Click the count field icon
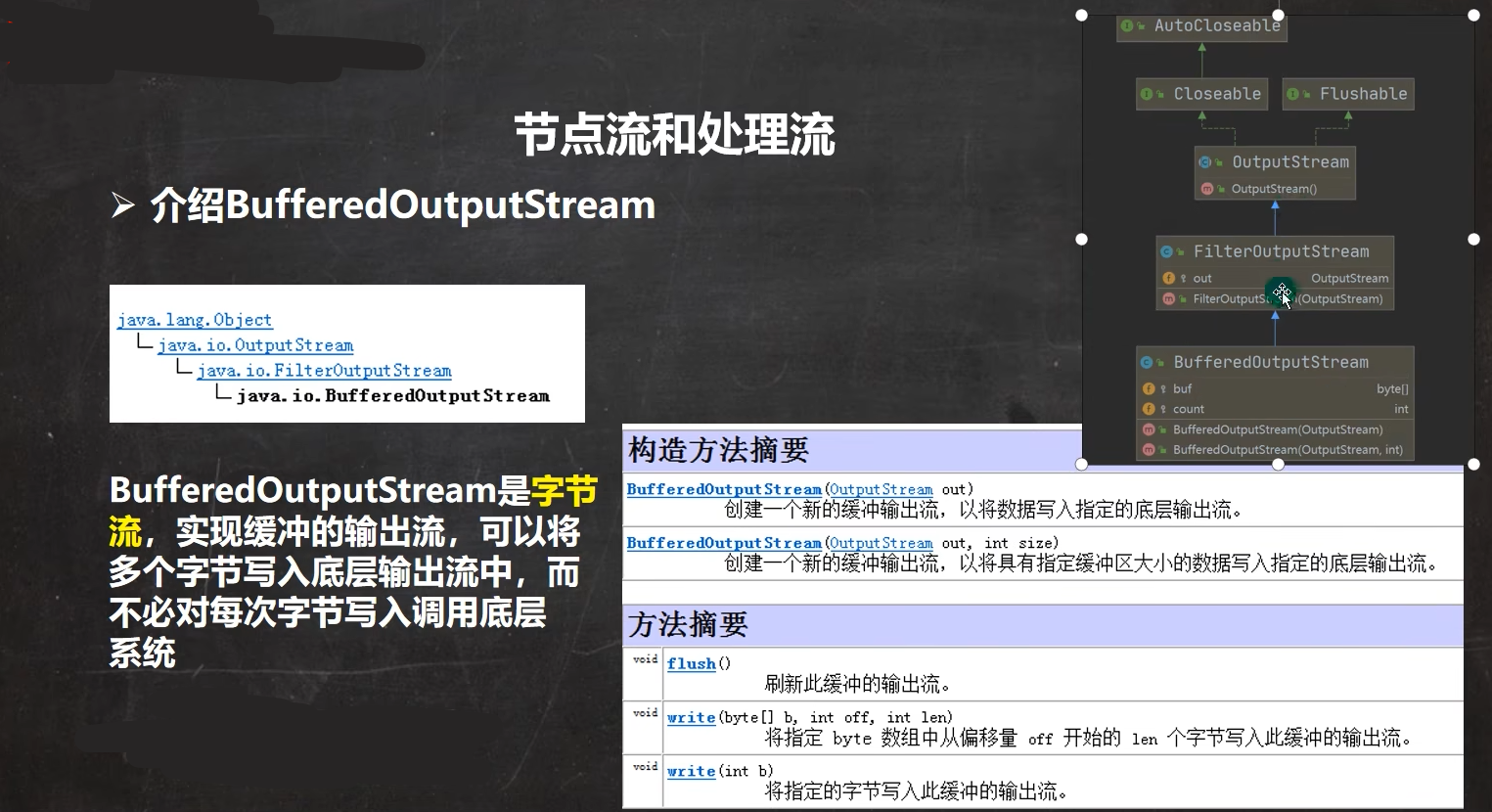Viewport: 1492px width, 812px height. tap(1149, 409)
